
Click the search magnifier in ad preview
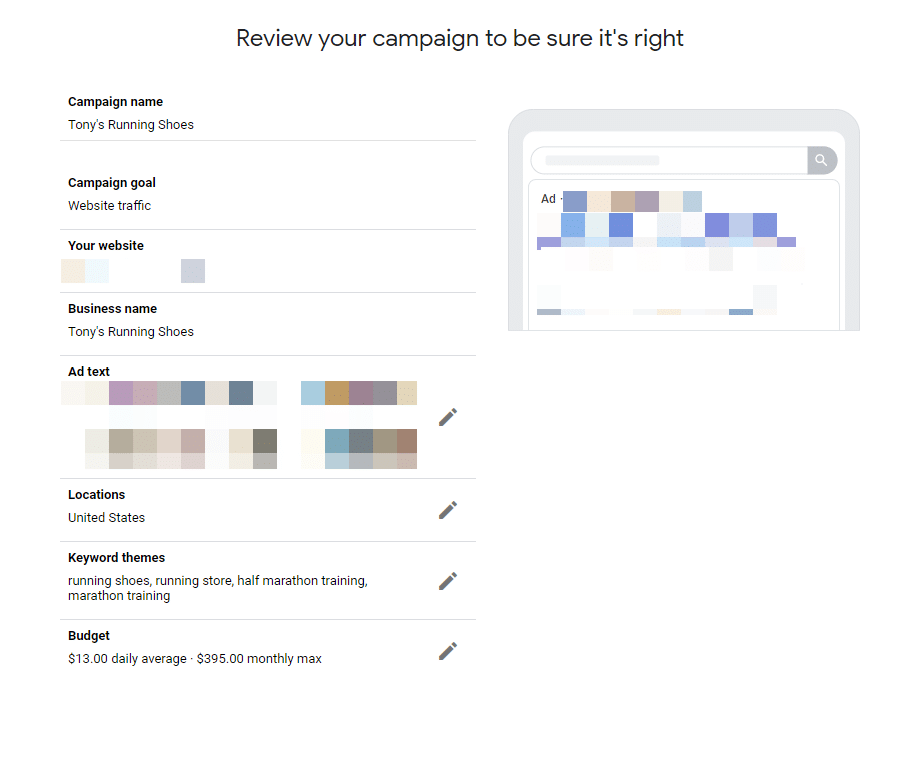pyautogui.click(x=821, y=160)
